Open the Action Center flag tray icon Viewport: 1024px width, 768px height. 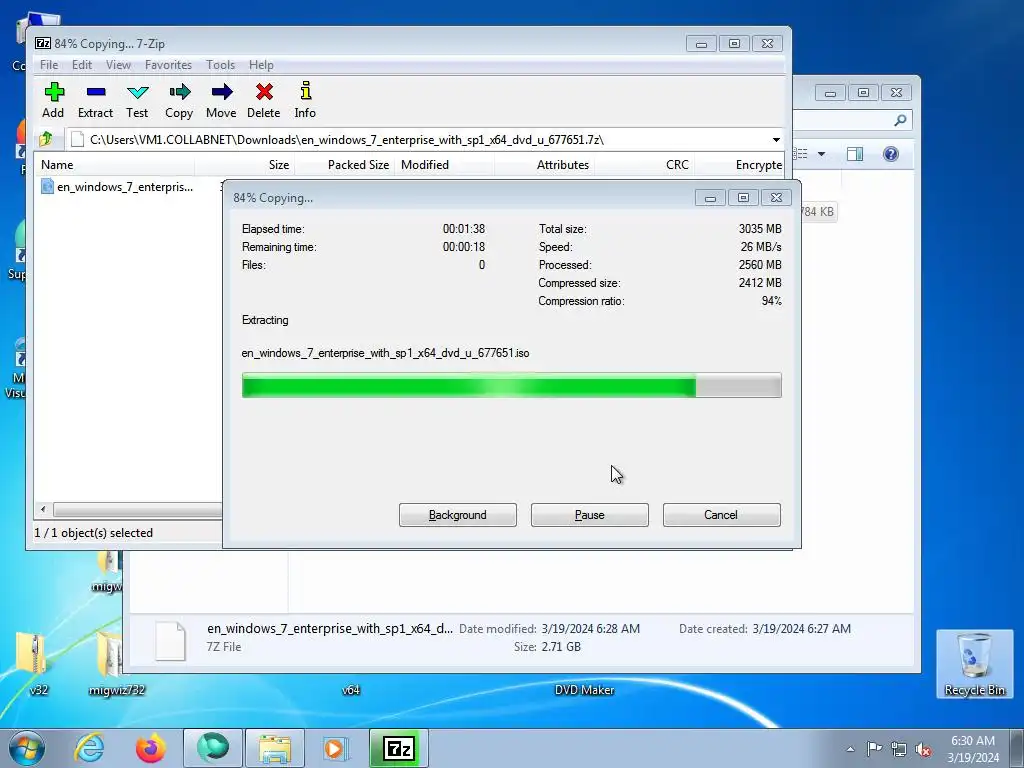(x=874, y=748)
